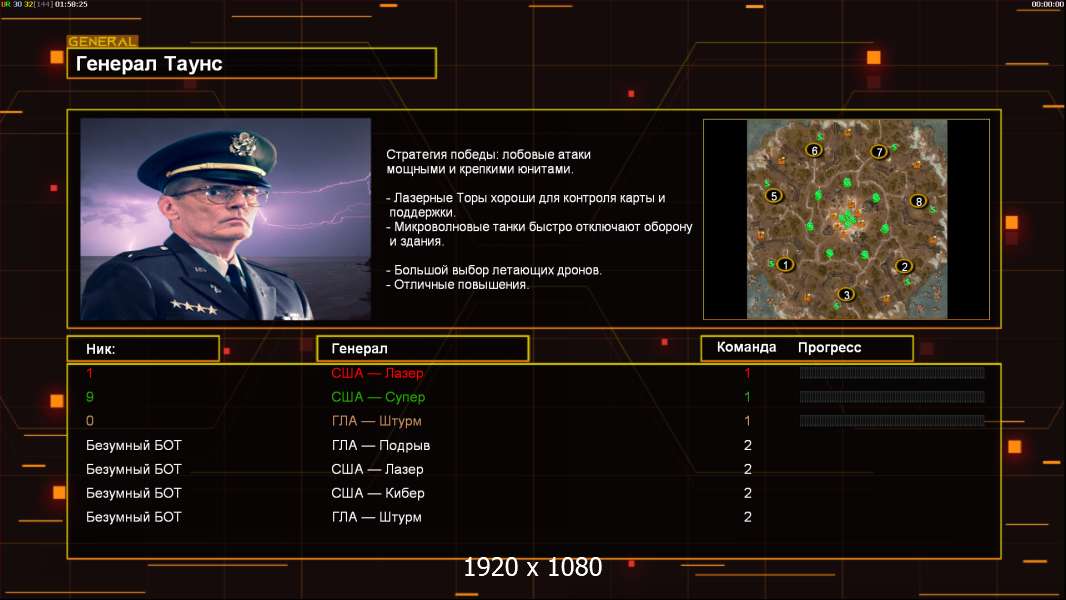Screen dimensions: 1066x600
Task: Select start position 5 on the minimap
Action: [774, 196]
